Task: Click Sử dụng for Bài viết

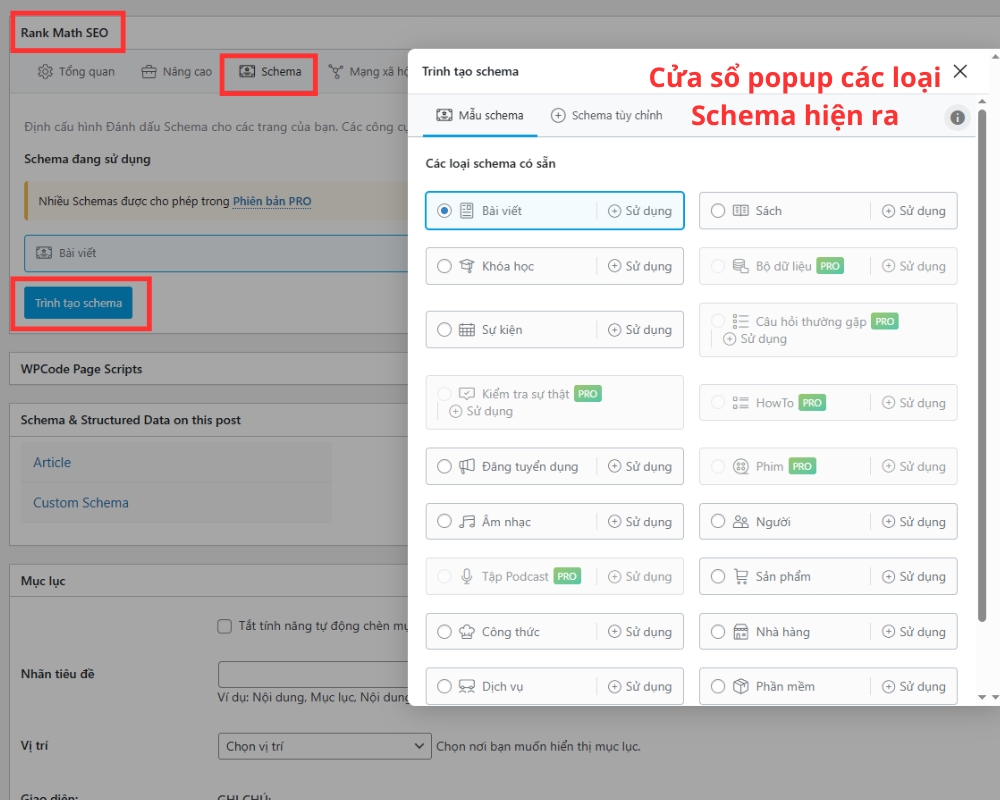Action: [x=640, y=211]
